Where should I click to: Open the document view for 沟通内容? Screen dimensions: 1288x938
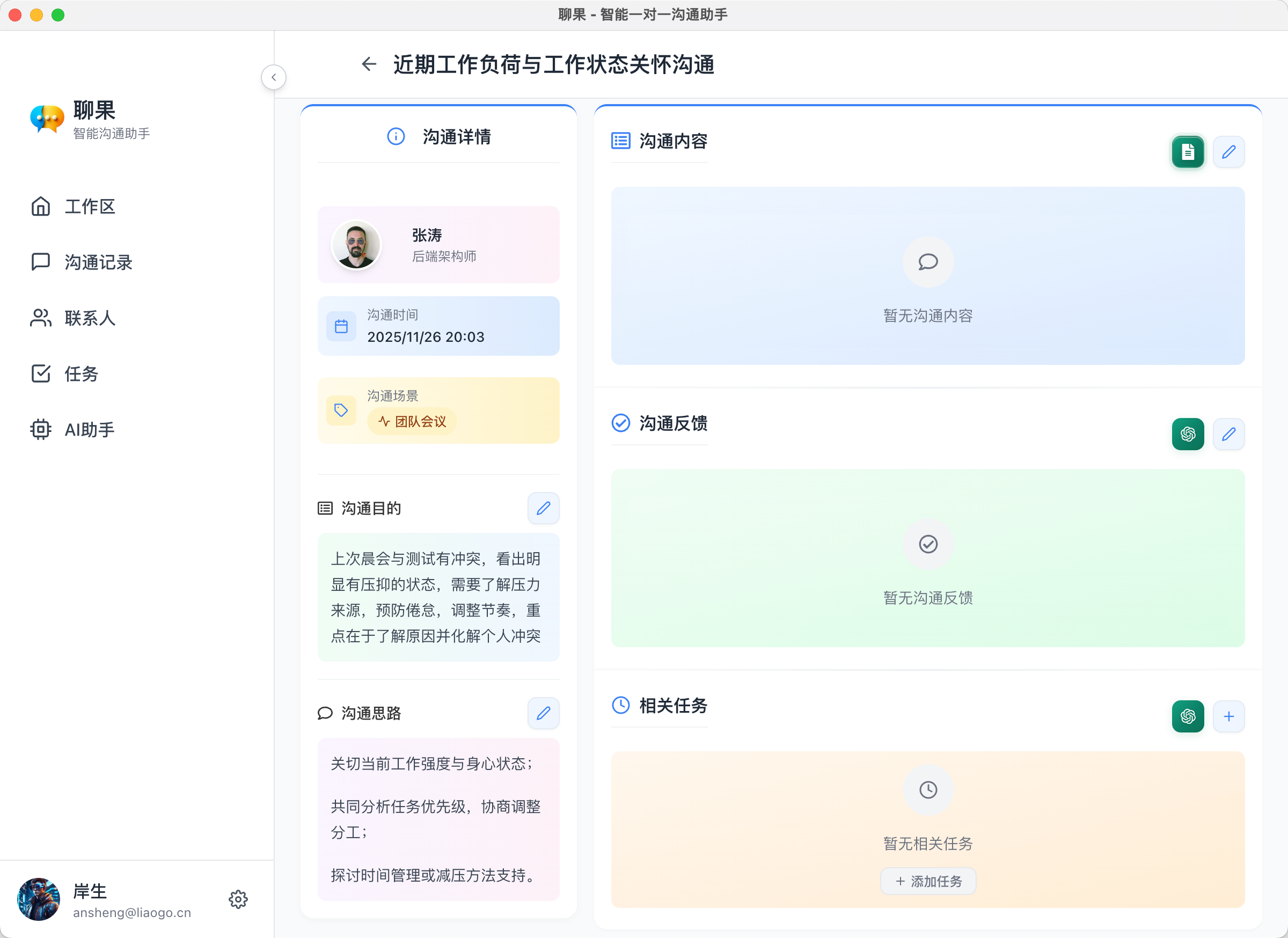pos(1188,152)
